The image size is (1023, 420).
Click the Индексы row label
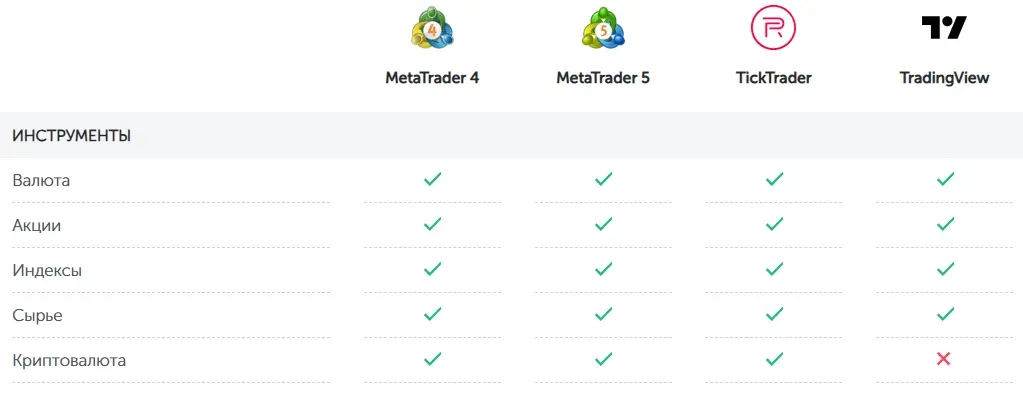[47, 270]
